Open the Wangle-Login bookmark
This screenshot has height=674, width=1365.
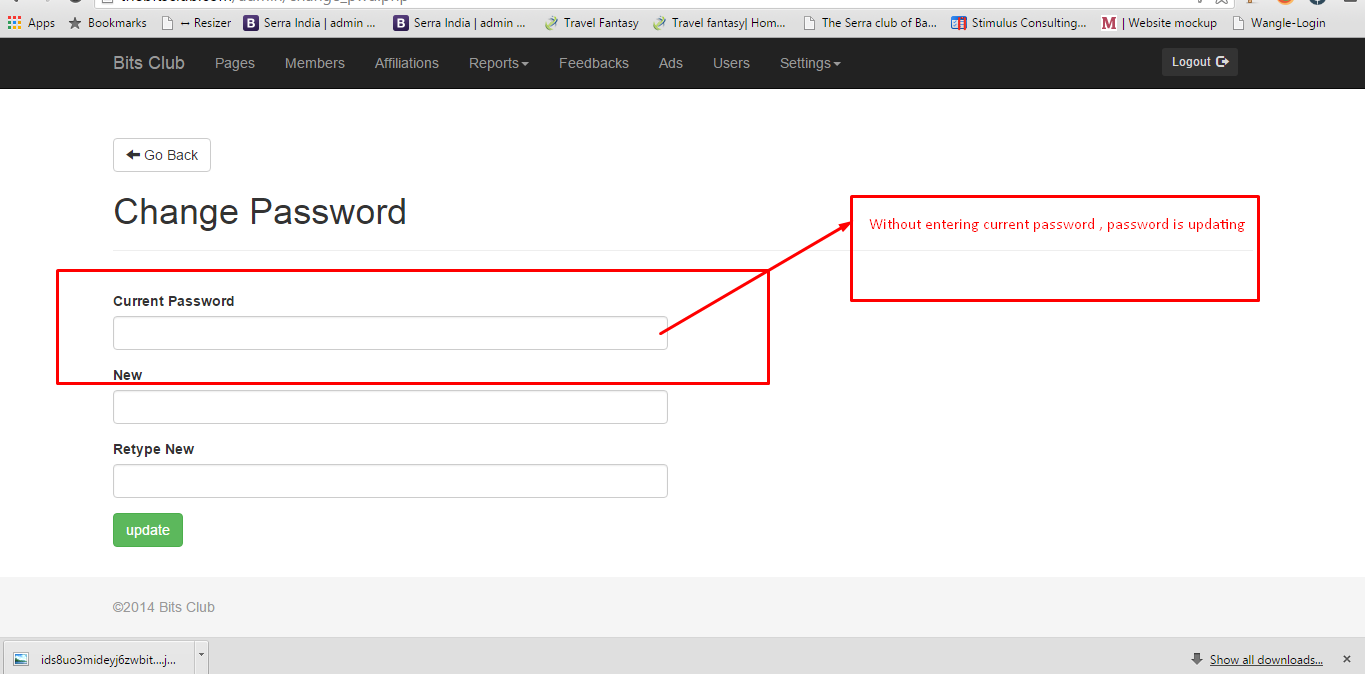pos(1279,22)
